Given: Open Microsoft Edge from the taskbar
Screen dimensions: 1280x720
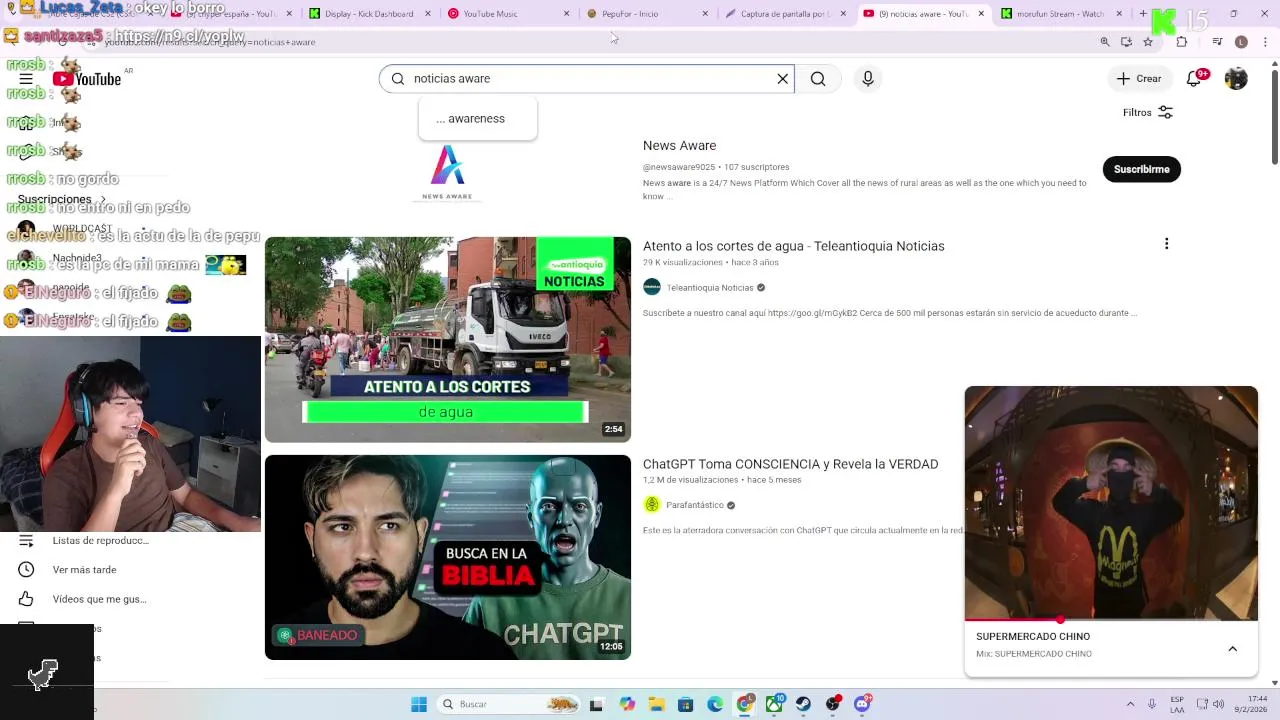Looking at the screenshot, I should [715, 704].
